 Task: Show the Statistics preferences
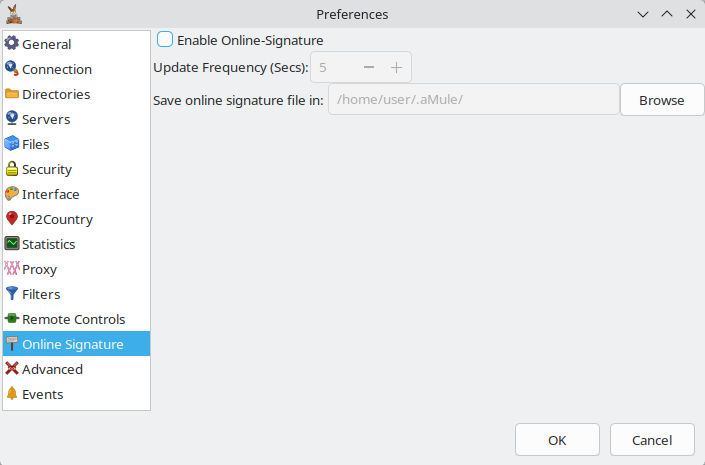click(76, 244)
